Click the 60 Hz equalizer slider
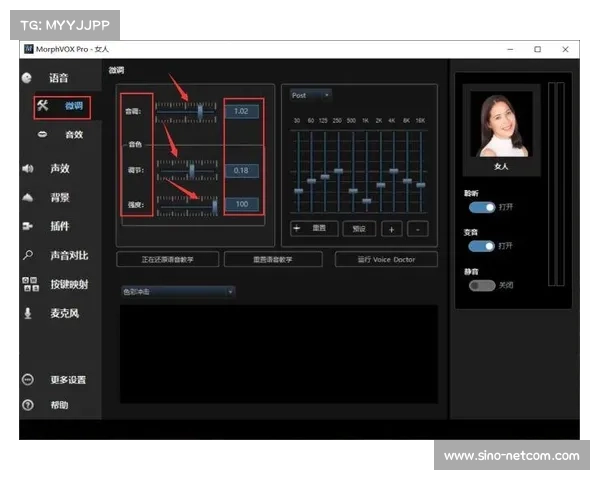This screenshot has height=480, width=600. click(x=311, y=181)
